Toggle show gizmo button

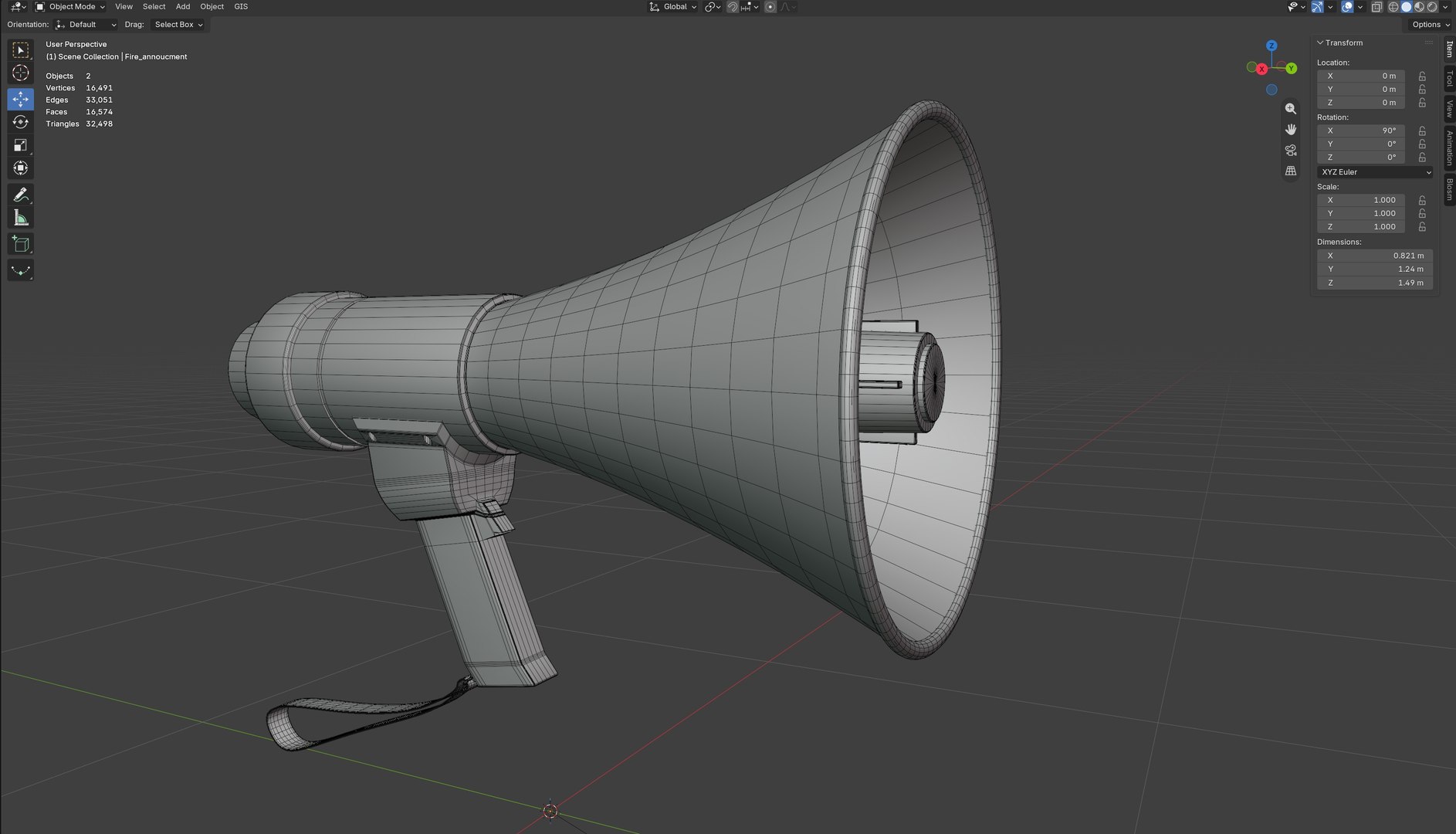click(1317, 7)
